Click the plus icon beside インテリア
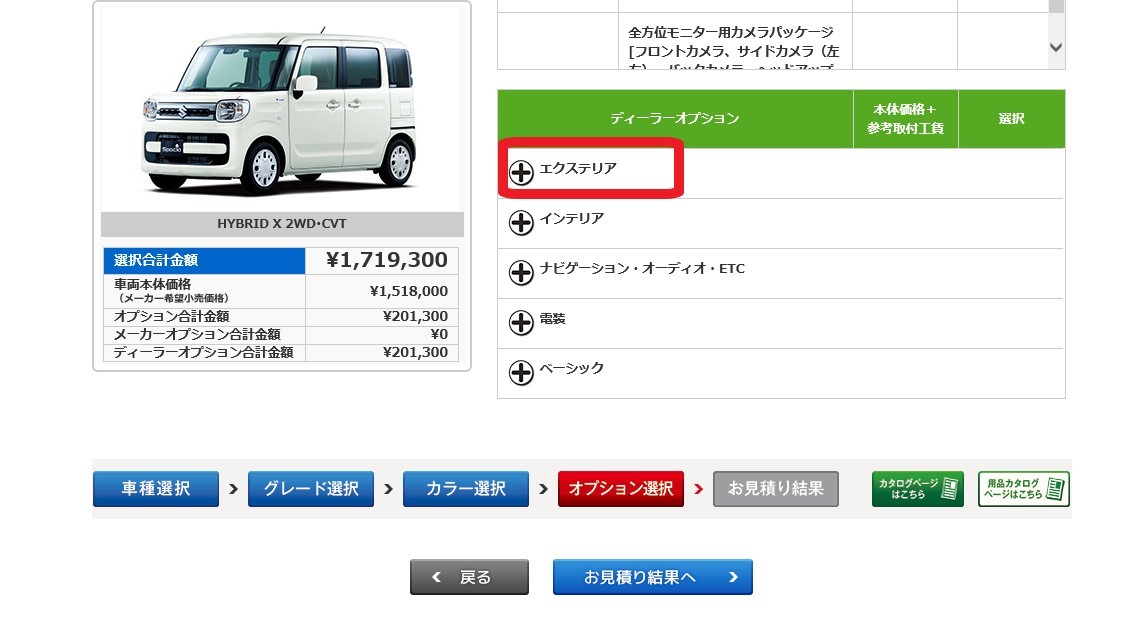Screen dimensions: 1133x637 click(x=521, y=222)
